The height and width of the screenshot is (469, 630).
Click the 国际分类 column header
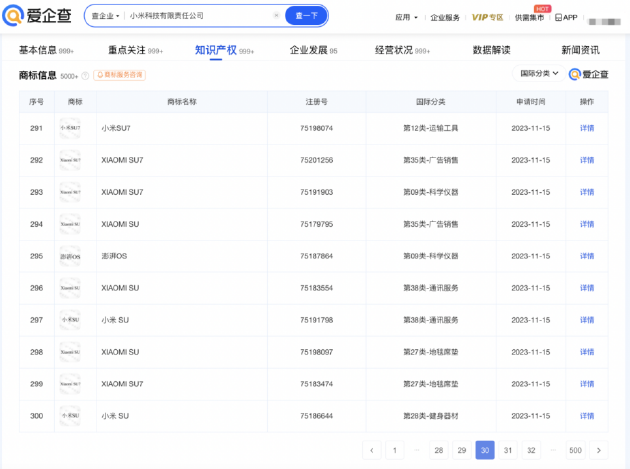[x=431, y=102]
